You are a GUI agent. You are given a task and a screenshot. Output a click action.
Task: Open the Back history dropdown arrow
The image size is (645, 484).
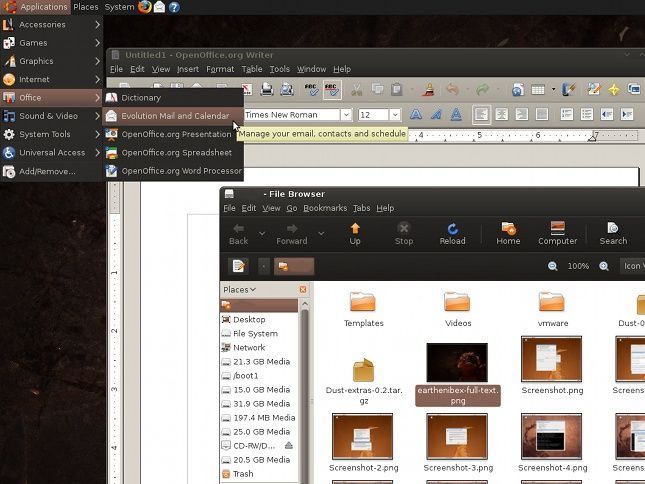[x=262, y=234]
